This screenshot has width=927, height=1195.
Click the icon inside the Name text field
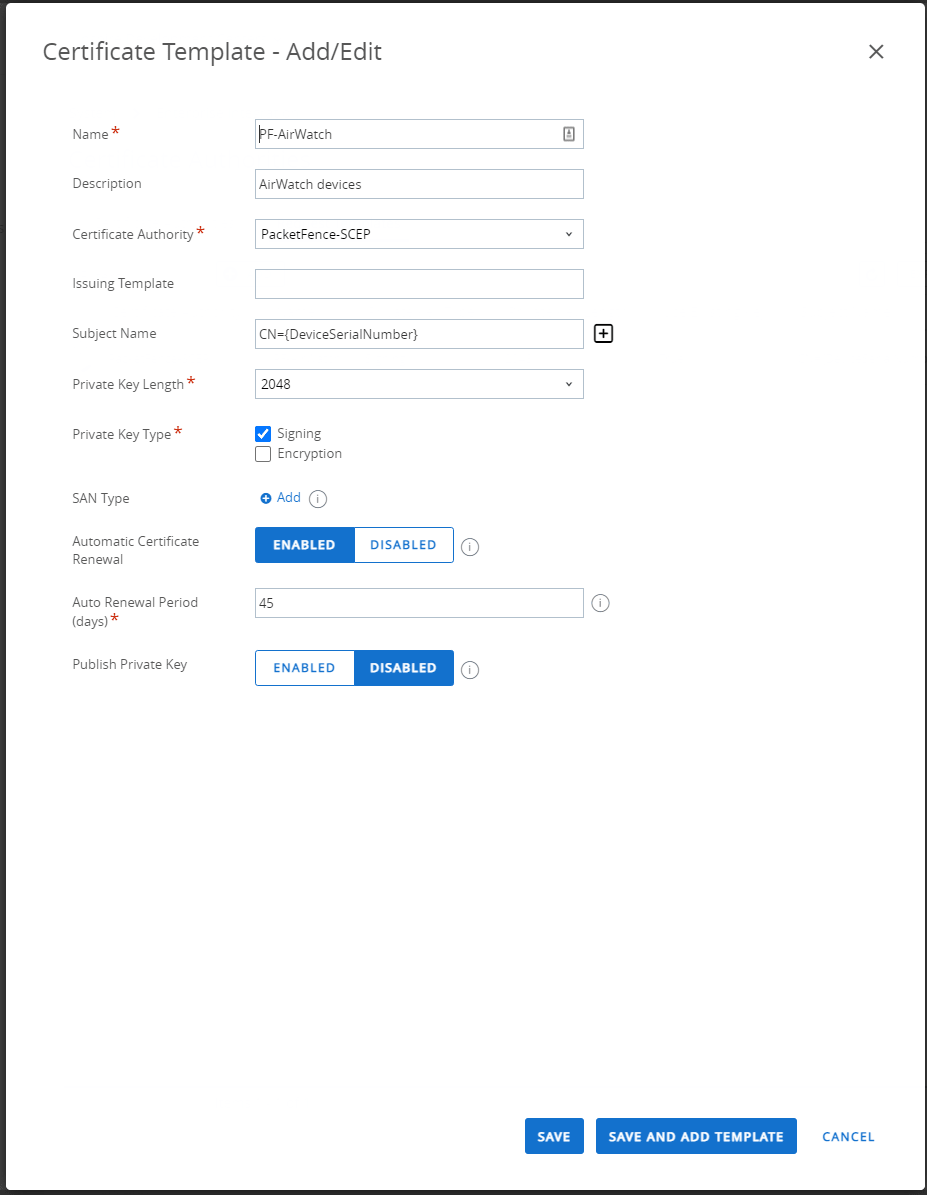tap(568, 133)
